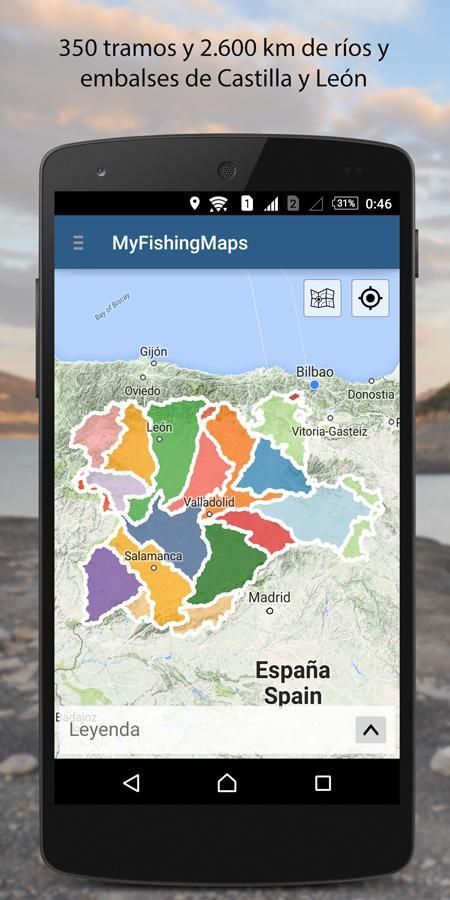Viewport: 450px width, 900px height.
Task: Center map on my location target icon
Action: tap(370, 298)
